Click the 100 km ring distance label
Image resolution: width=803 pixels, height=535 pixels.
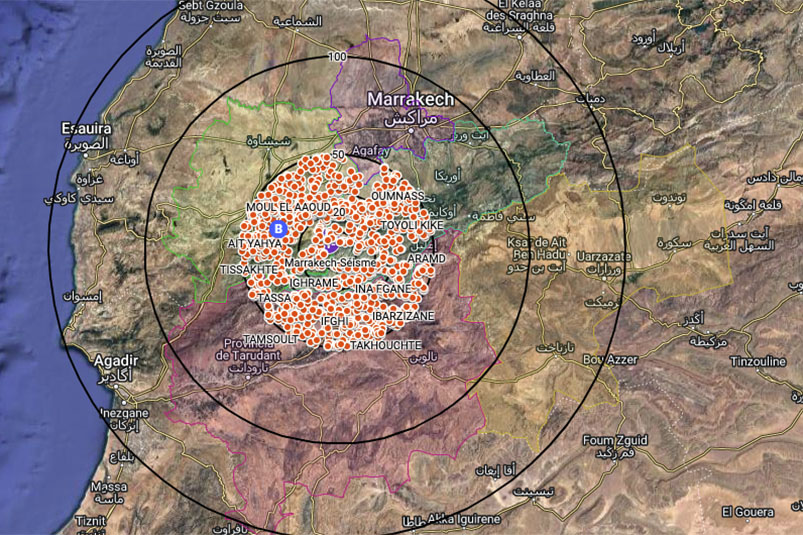337,57
